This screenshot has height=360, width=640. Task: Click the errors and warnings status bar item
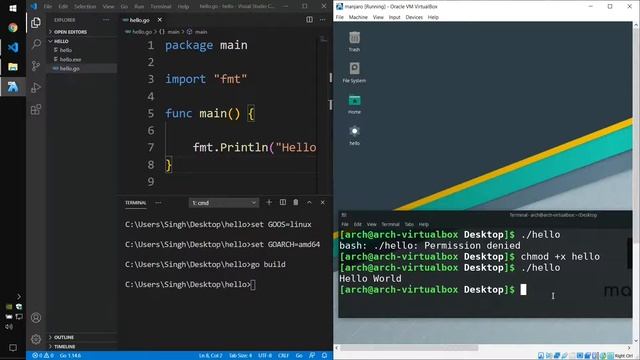(43, 356)
